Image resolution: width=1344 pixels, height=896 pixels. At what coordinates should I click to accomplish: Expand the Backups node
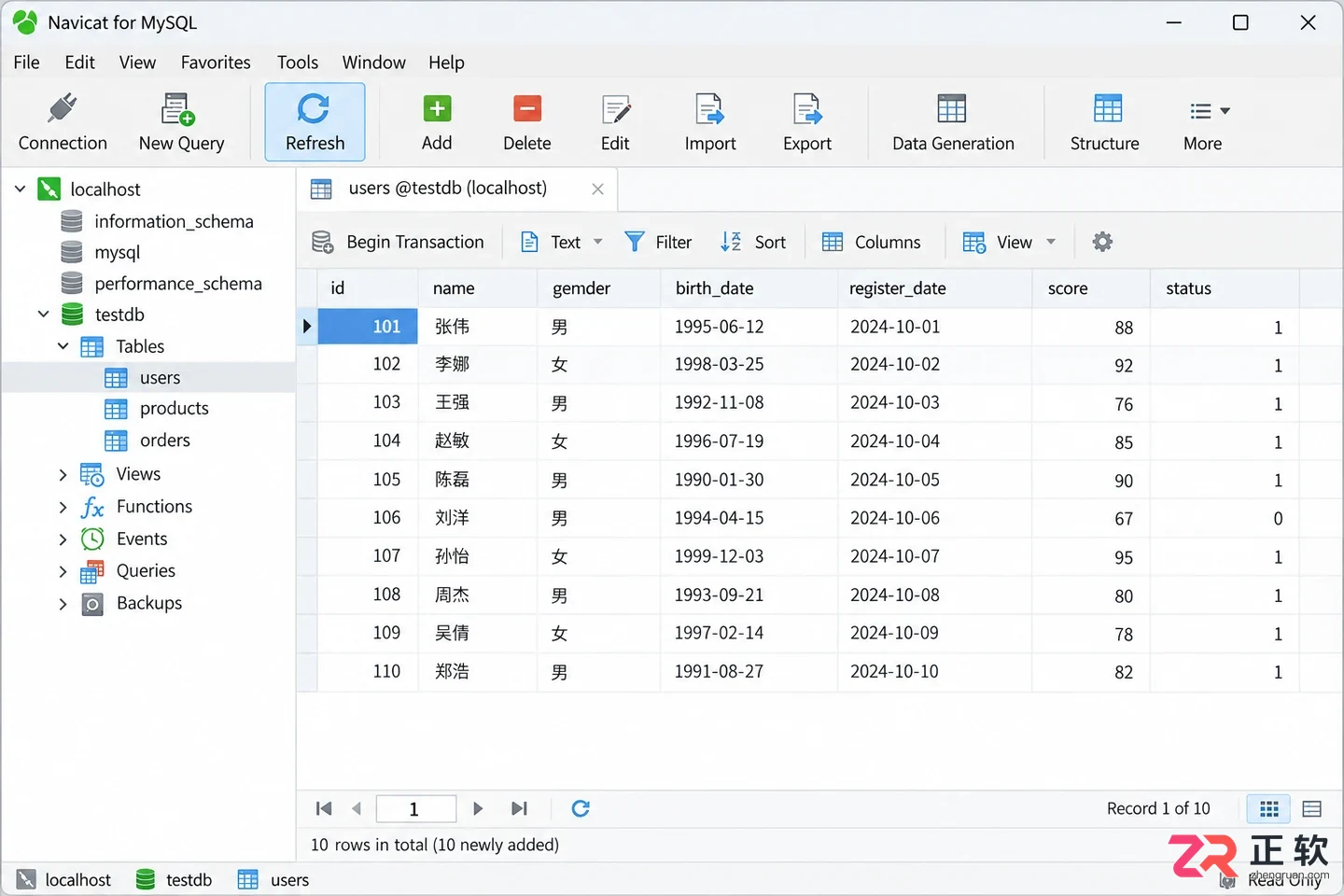(63, 604)
